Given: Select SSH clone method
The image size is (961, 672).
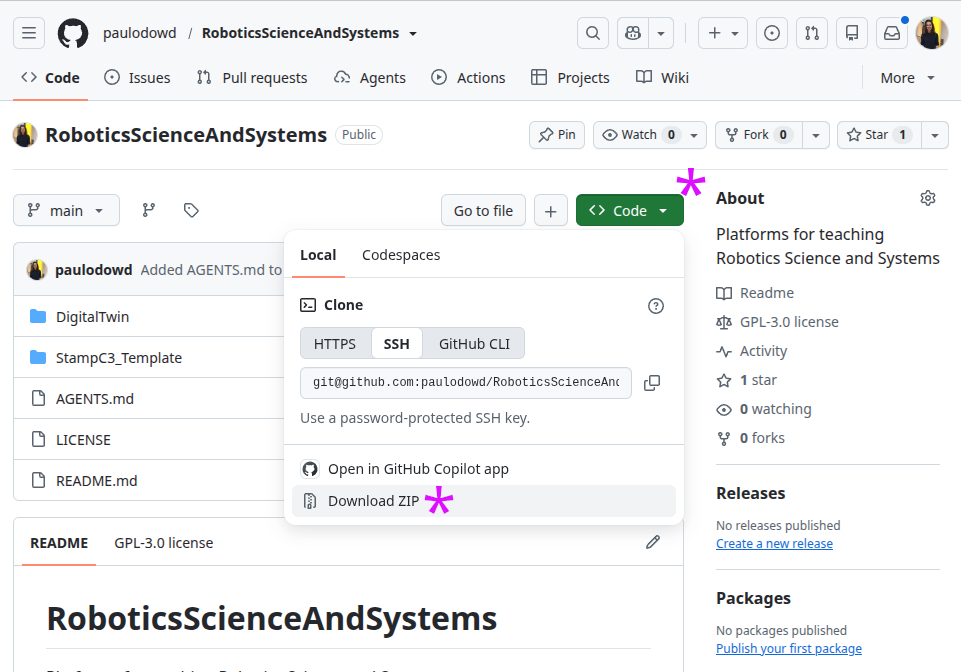Looking at the screenshot, I should coord(397,343).
